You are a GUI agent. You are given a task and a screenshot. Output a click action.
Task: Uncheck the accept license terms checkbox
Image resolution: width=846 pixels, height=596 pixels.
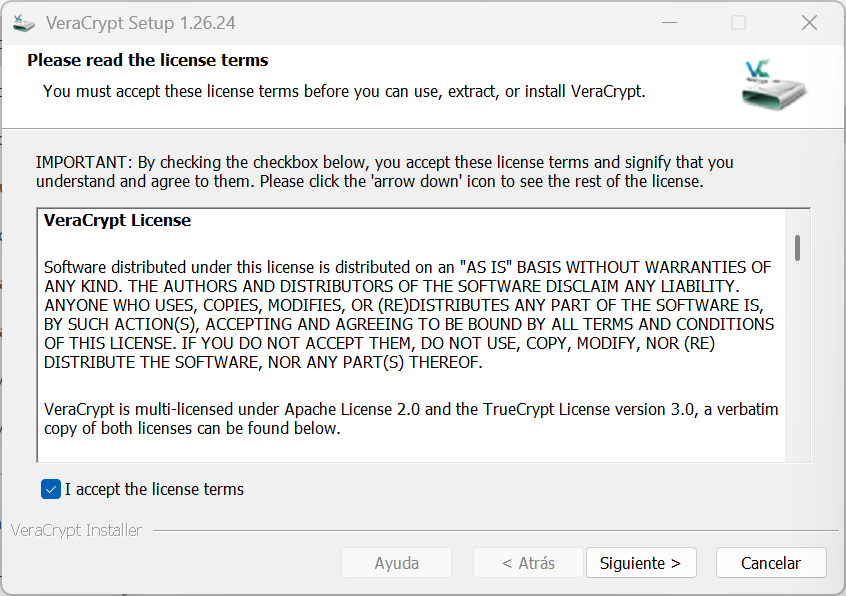click(51, 489)
